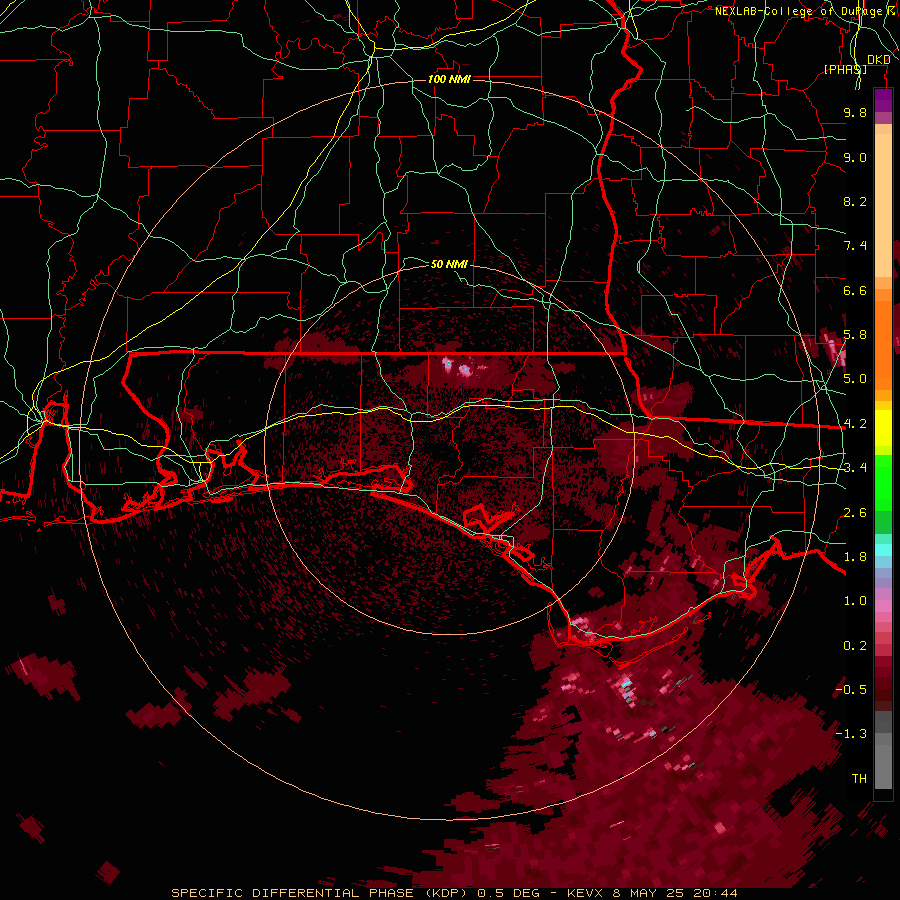Click the "TH" threshold label on the scale
The height and width of the screenshot is (900, 900).
pyautogui.click(x=859, y=779)
